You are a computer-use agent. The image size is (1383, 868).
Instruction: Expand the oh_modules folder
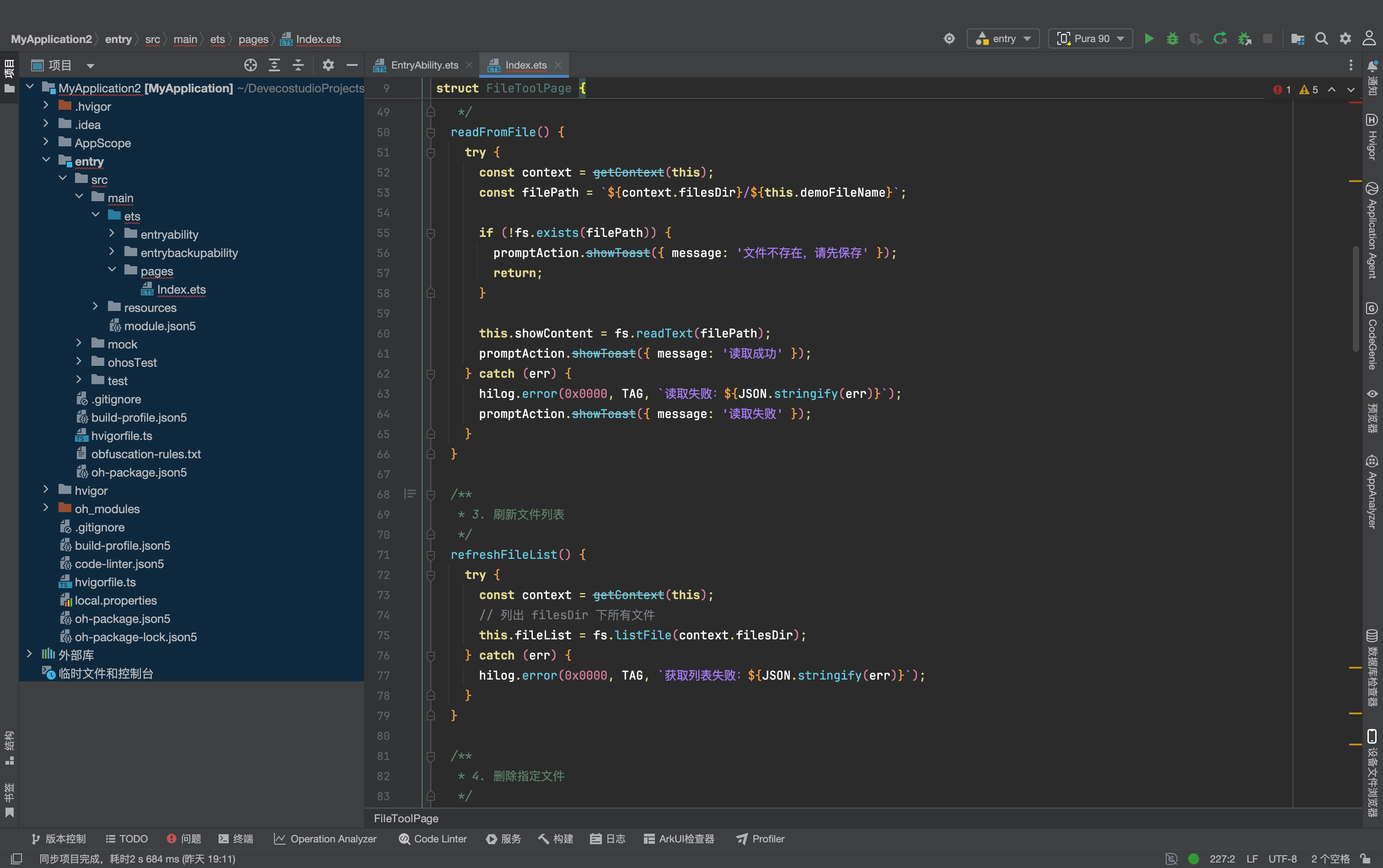click(46, 508)
